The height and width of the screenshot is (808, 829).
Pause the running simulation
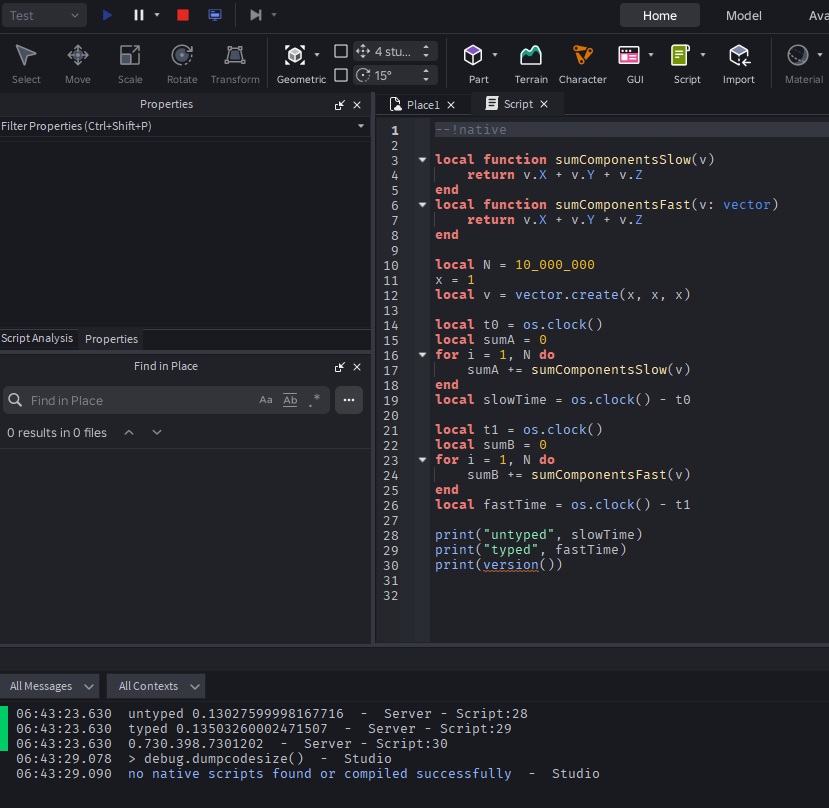(x=139, y=15)
